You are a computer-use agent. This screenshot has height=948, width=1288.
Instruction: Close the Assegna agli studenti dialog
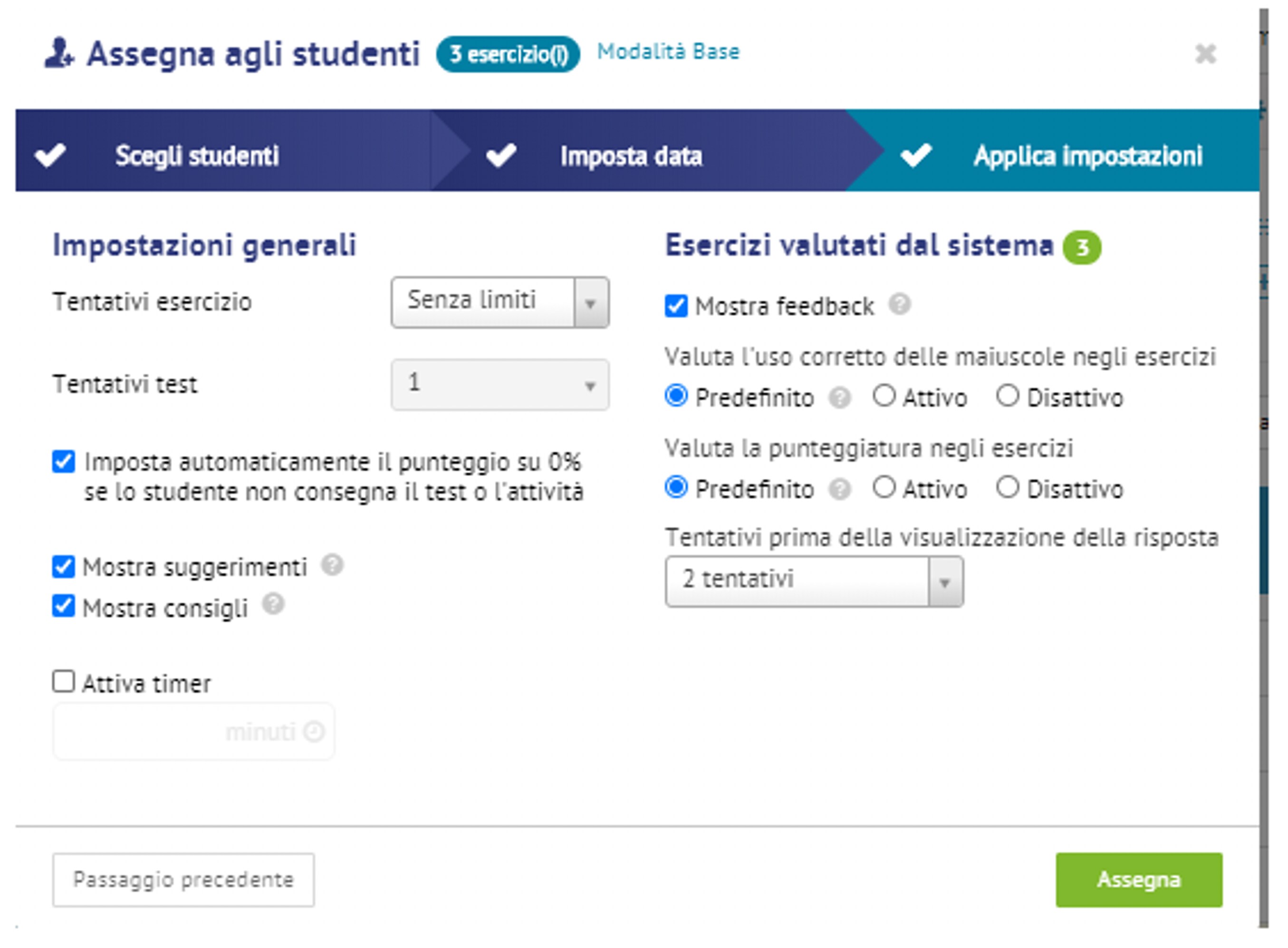click(x=1205, y=55)
